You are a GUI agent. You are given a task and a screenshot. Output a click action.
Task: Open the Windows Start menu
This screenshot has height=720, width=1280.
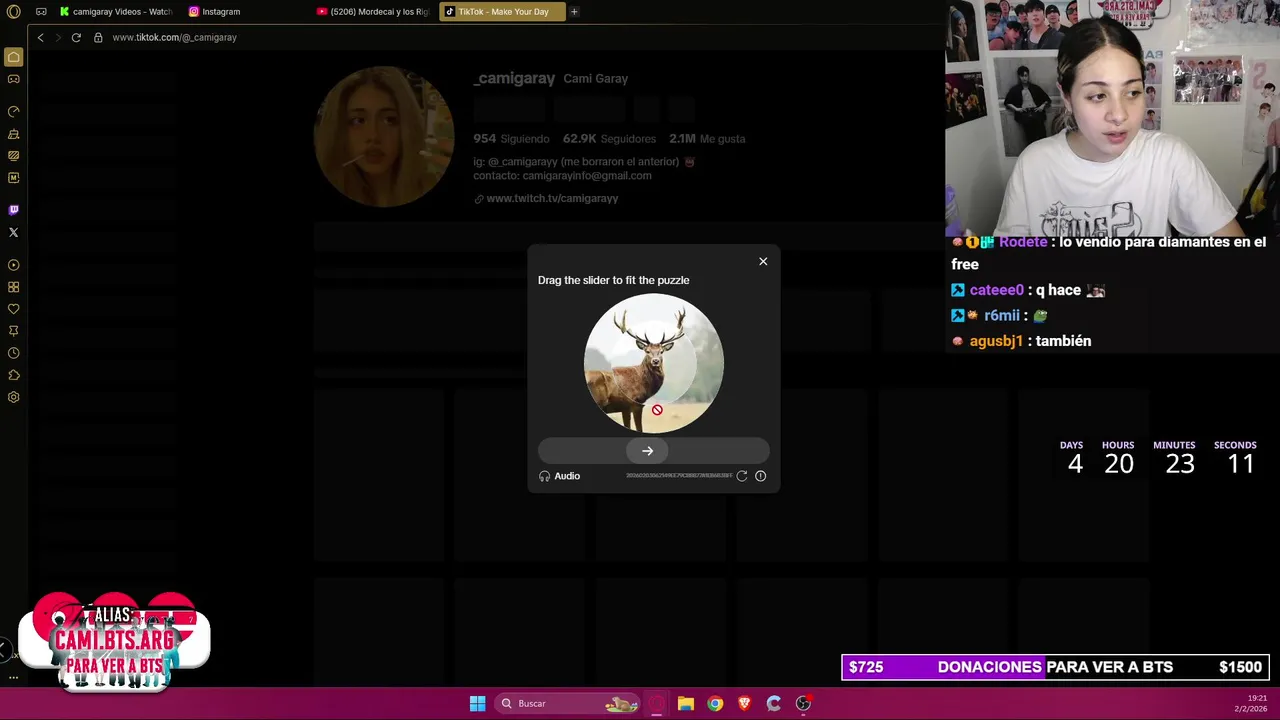[477, 703]
